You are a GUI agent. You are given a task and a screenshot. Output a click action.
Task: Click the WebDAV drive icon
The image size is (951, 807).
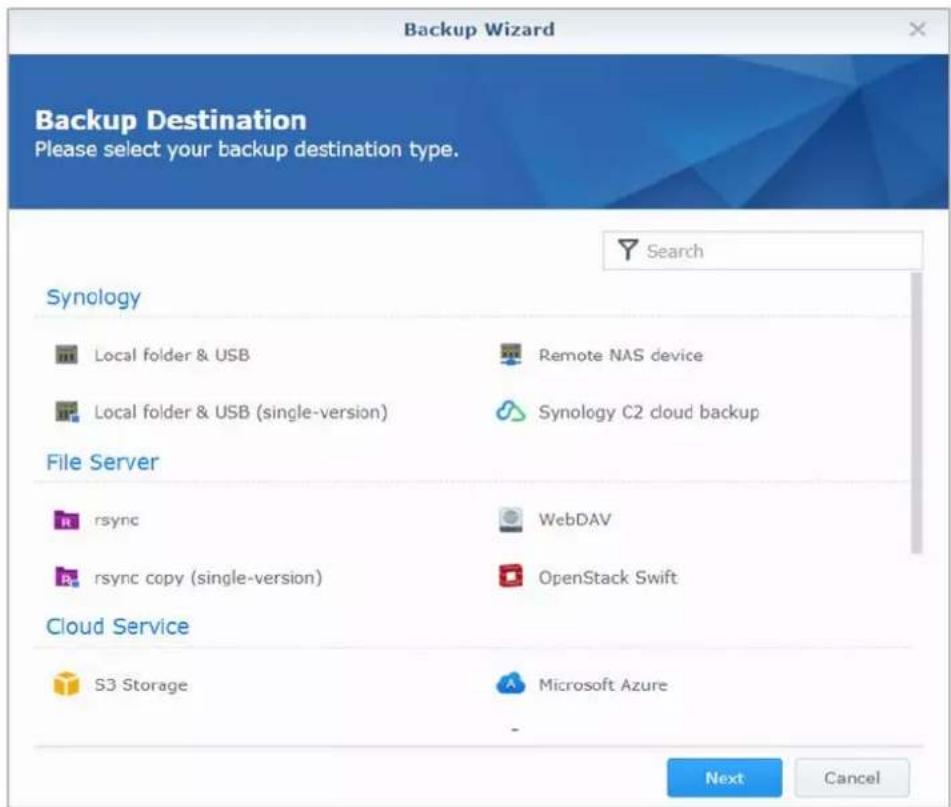[x=511, y=520]
